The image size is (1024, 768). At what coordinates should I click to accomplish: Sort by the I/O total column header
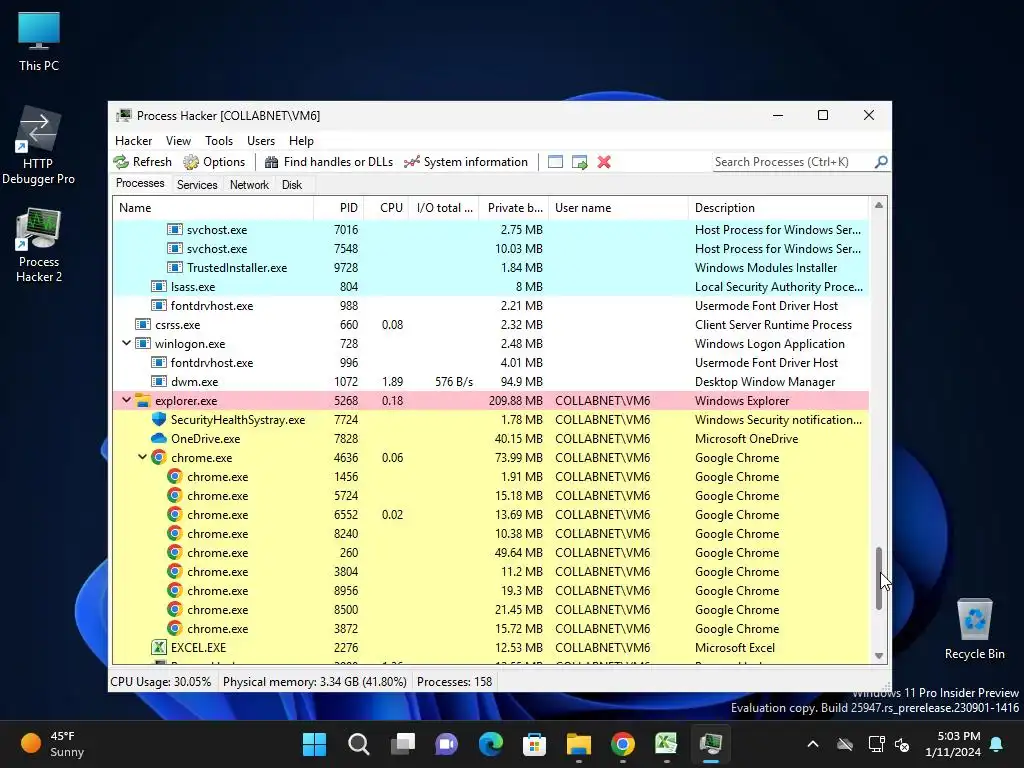(x=444, y=208)
